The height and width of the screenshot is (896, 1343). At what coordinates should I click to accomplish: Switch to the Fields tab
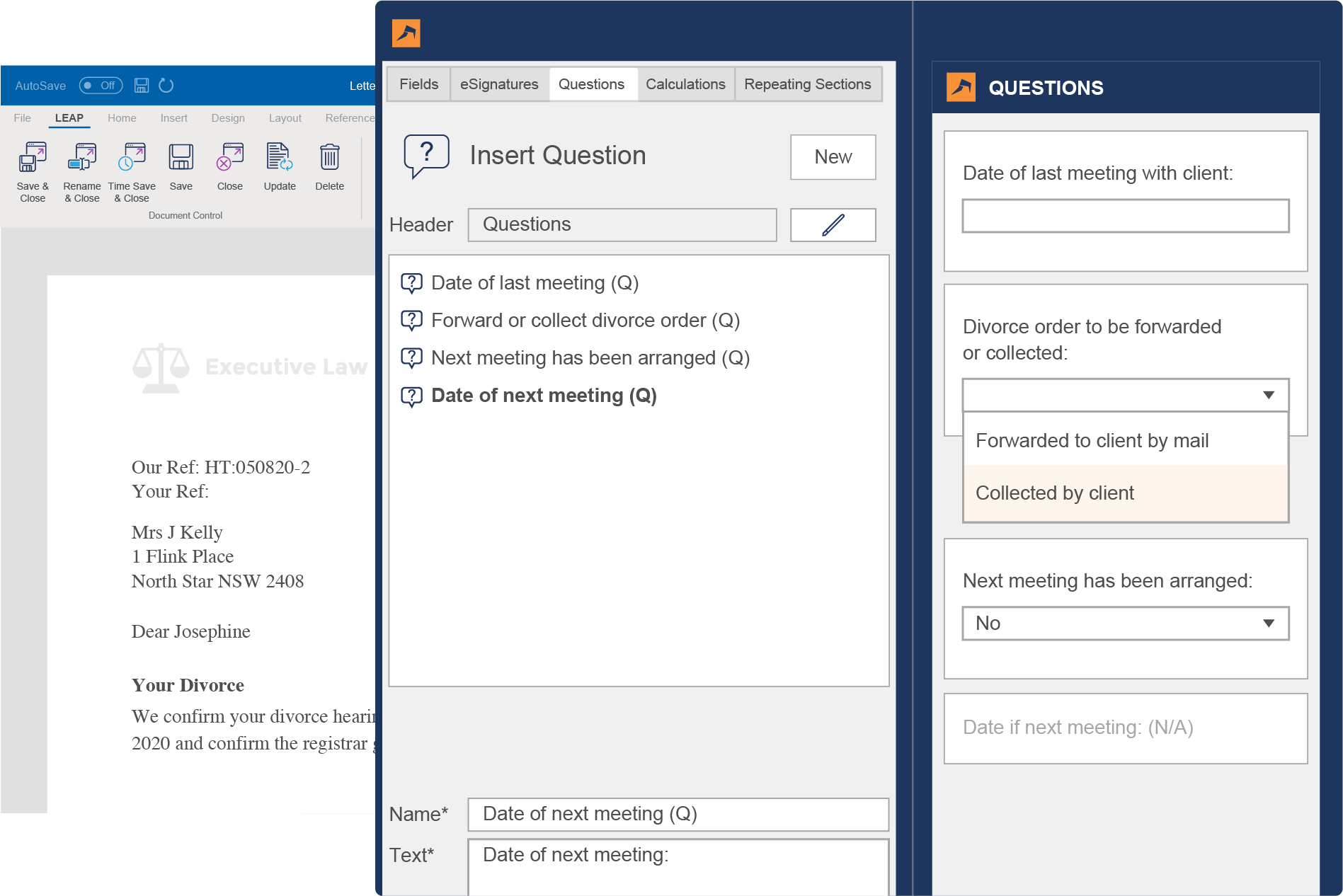pos(419,84)
